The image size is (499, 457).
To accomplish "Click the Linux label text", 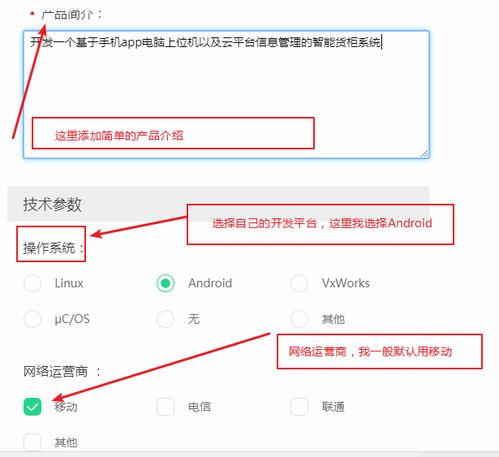I will 69,283.
